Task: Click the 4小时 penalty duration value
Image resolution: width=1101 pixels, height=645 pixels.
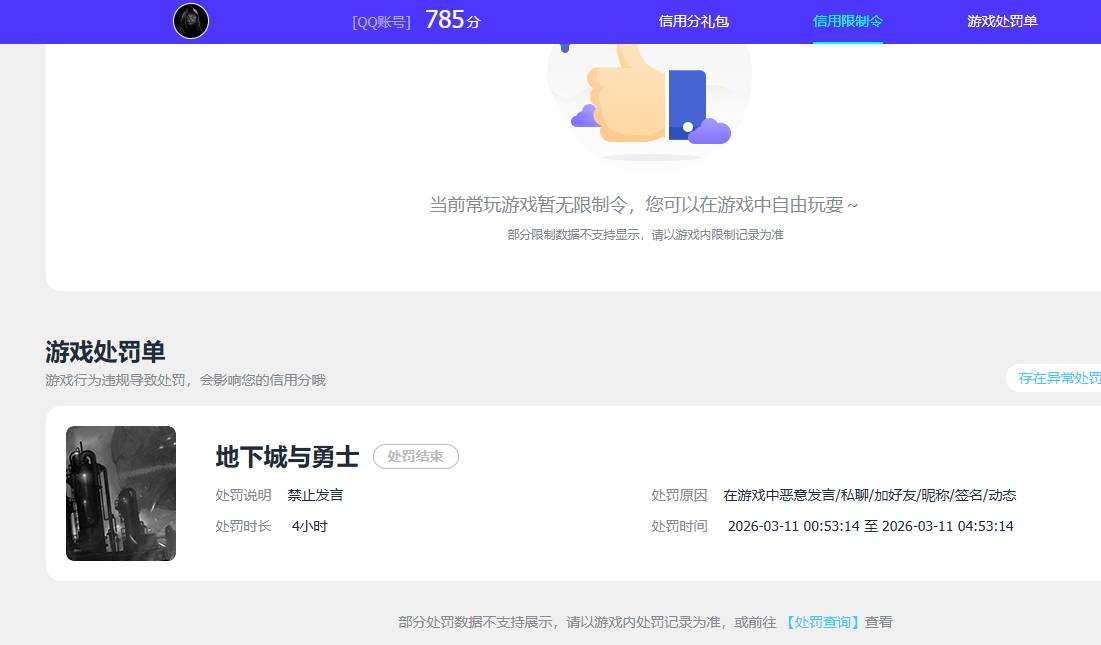Action: click(x=310, y=526)
